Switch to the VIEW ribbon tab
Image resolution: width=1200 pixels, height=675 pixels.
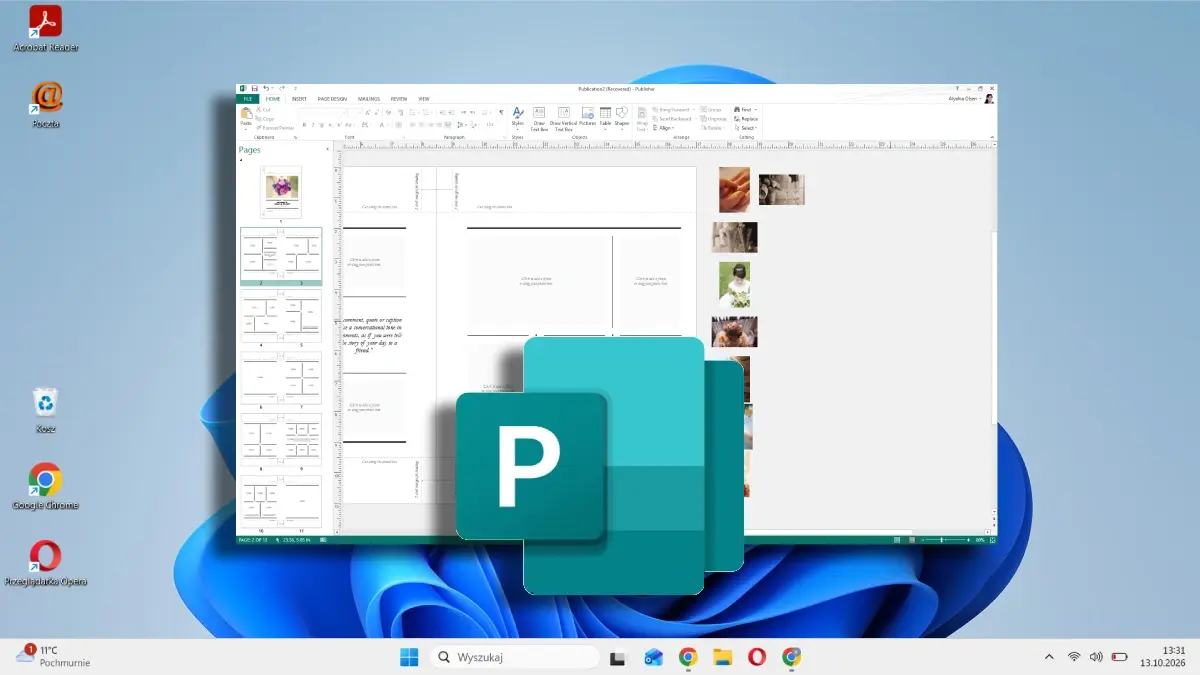(424, 99)
